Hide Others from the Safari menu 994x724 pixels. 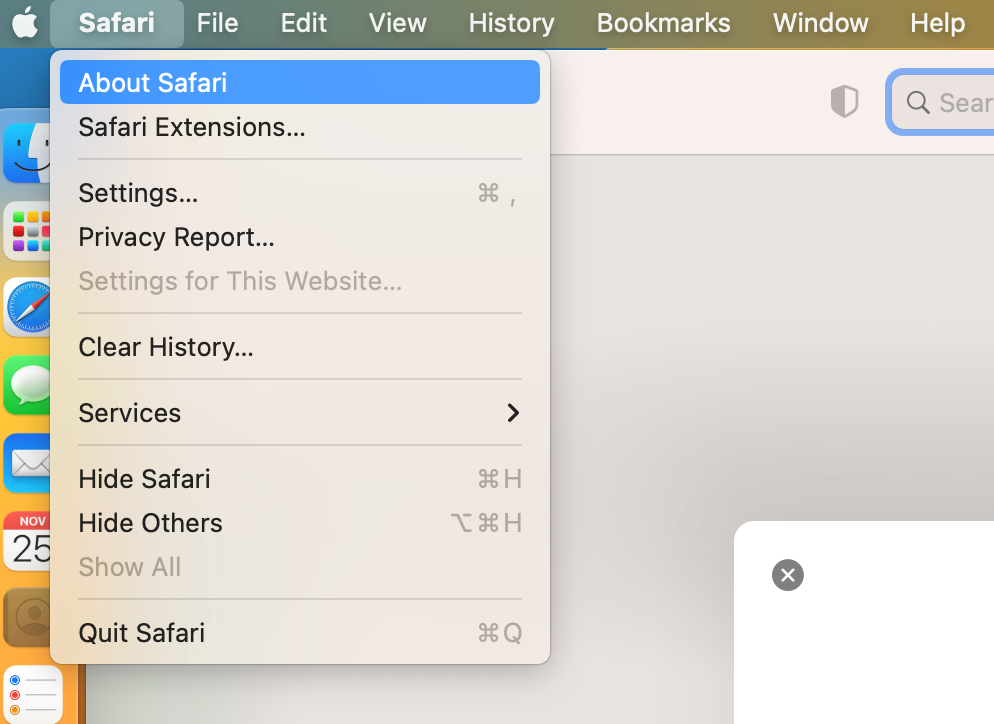click(x=150, y=522)
